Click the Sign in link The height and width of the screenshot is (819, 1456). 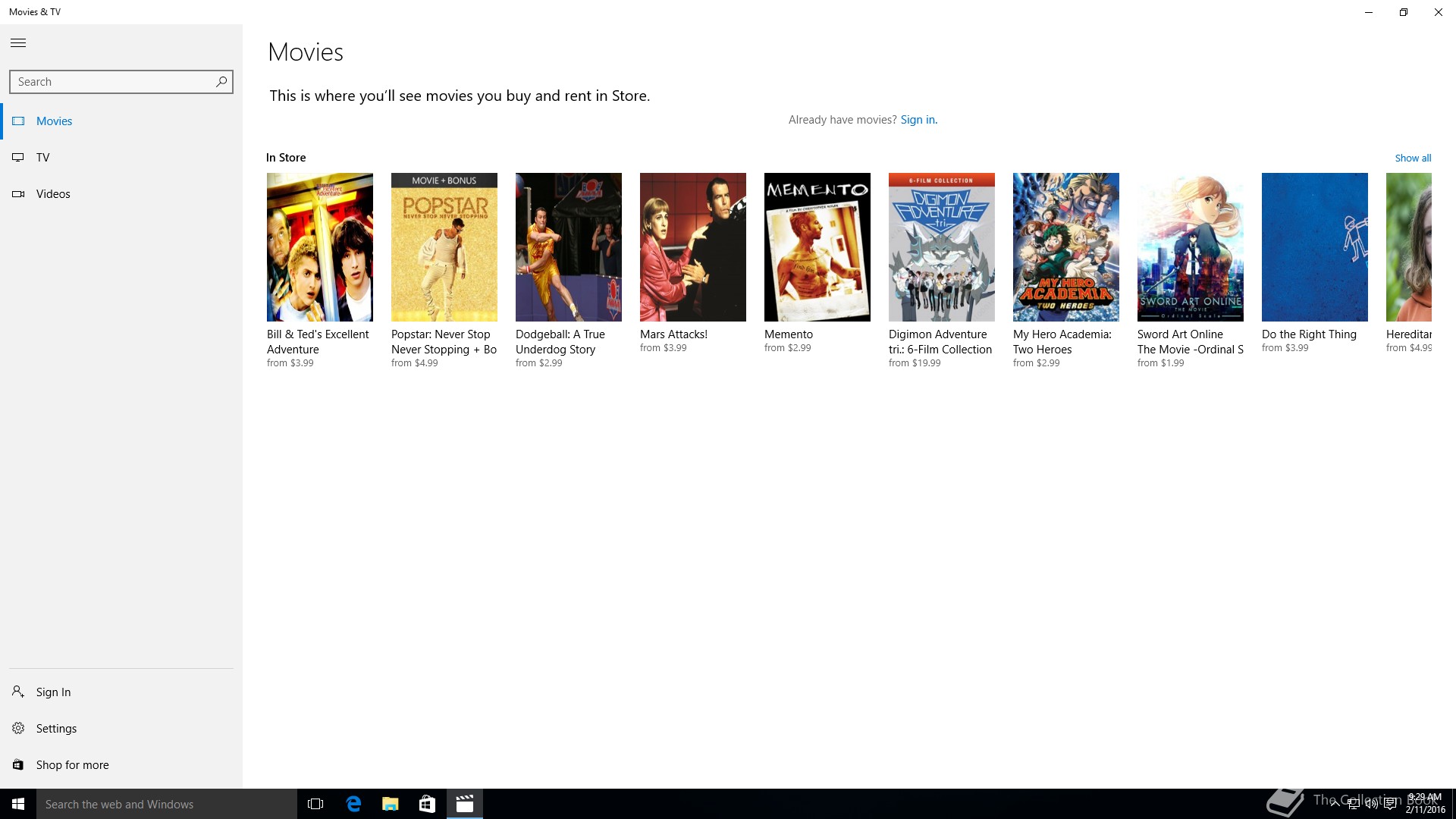918,120
